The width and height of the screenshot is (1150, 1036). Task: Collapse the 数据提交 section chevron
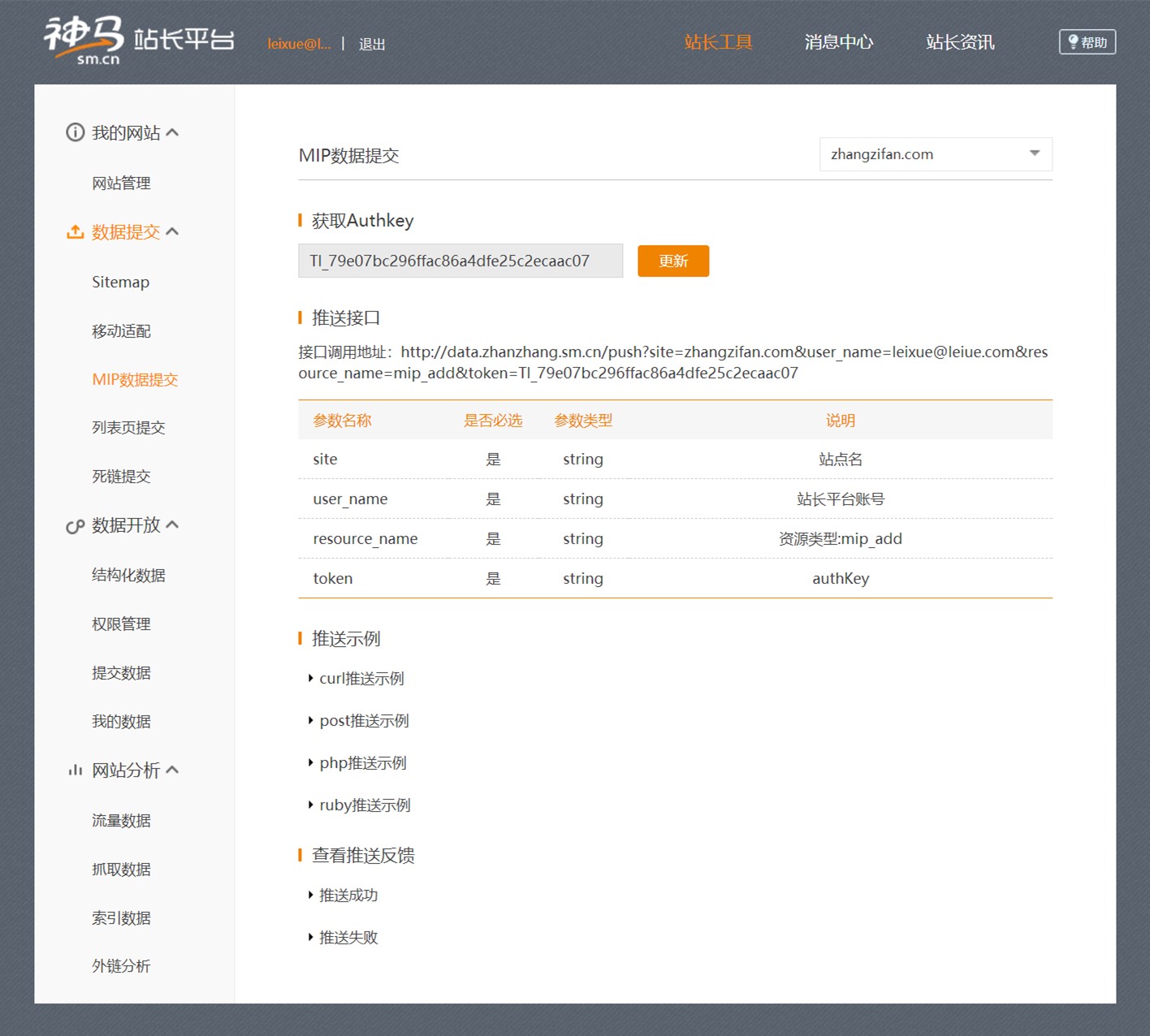172,231
